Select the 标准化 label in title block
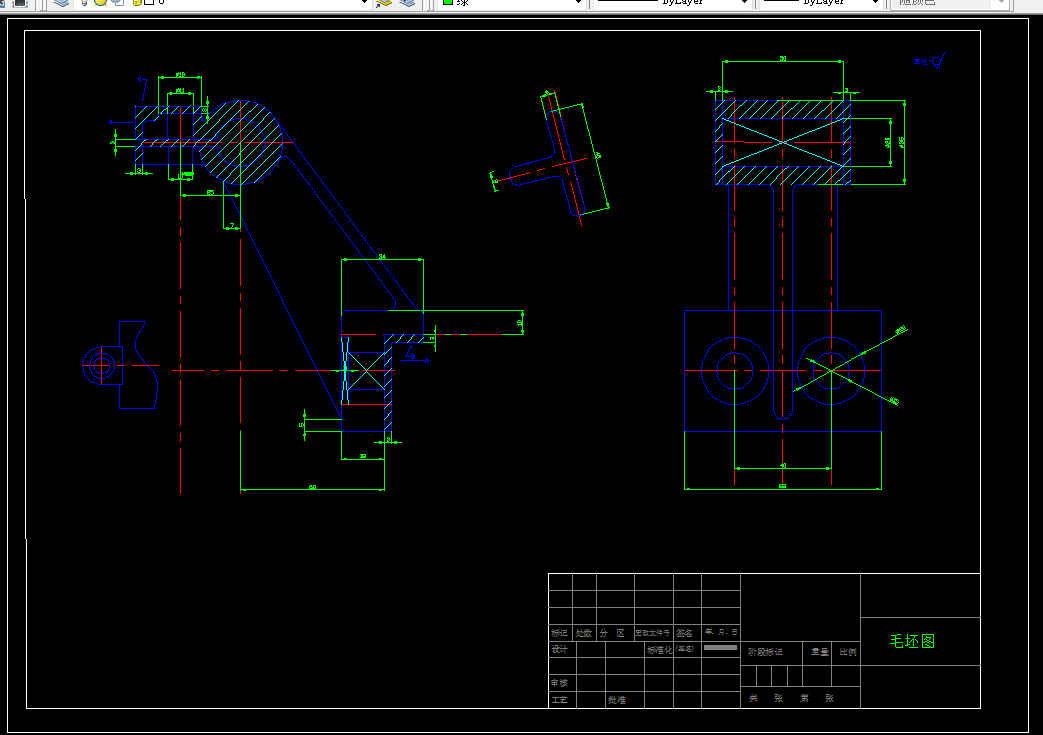The width and height of the screenshot is (1043, 735). (659, 650)
